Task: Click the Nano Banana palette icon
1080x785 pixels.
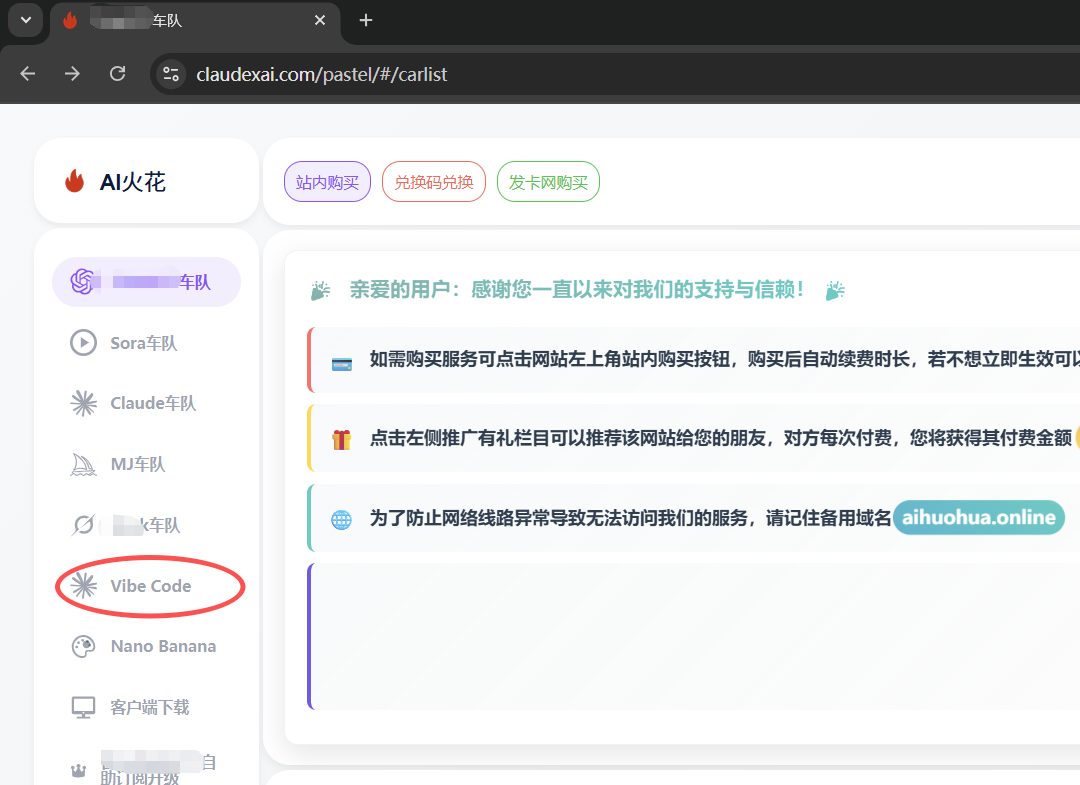Action: pos(83,646)
